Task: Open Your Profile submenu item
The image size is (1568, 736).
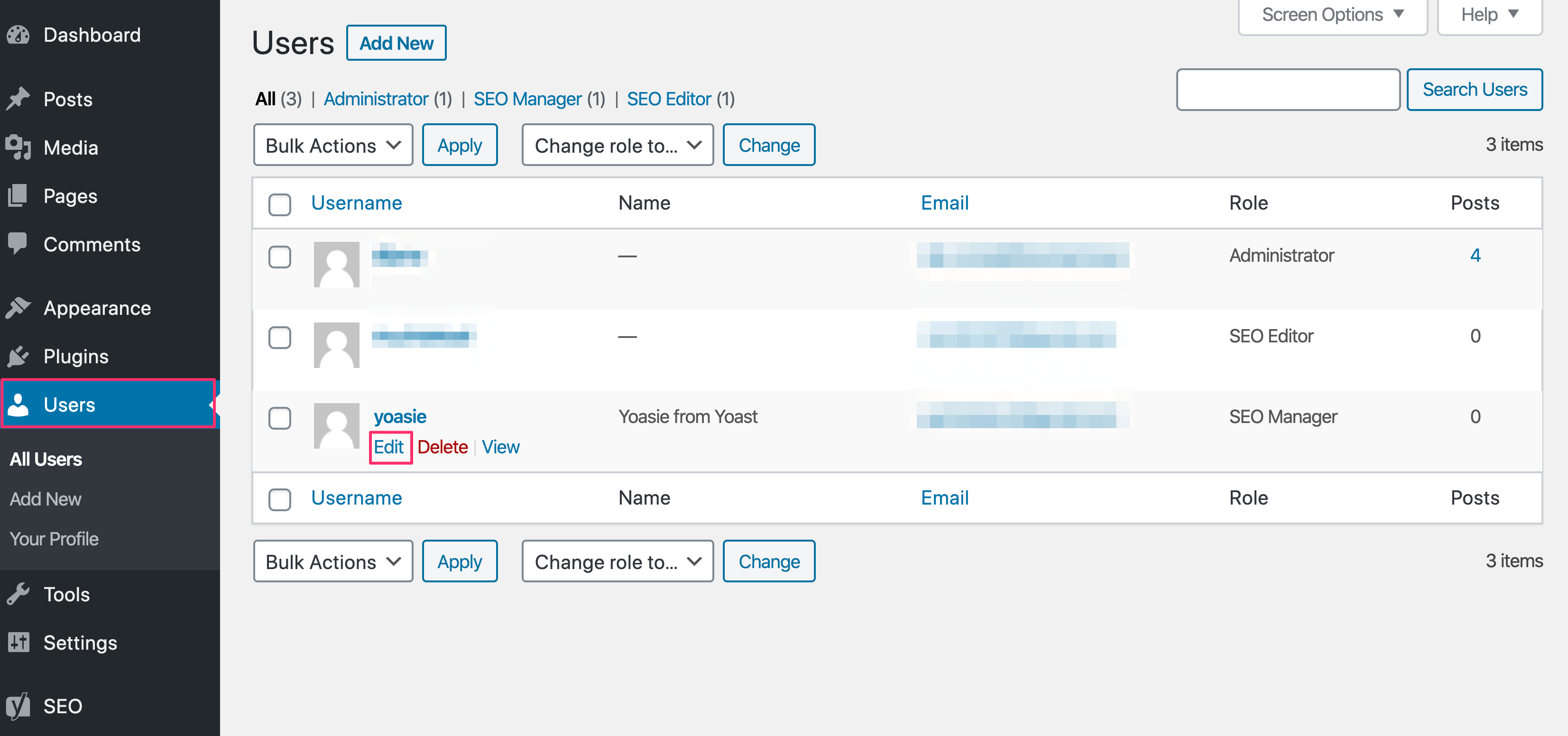Action: (x=54, y=539)
